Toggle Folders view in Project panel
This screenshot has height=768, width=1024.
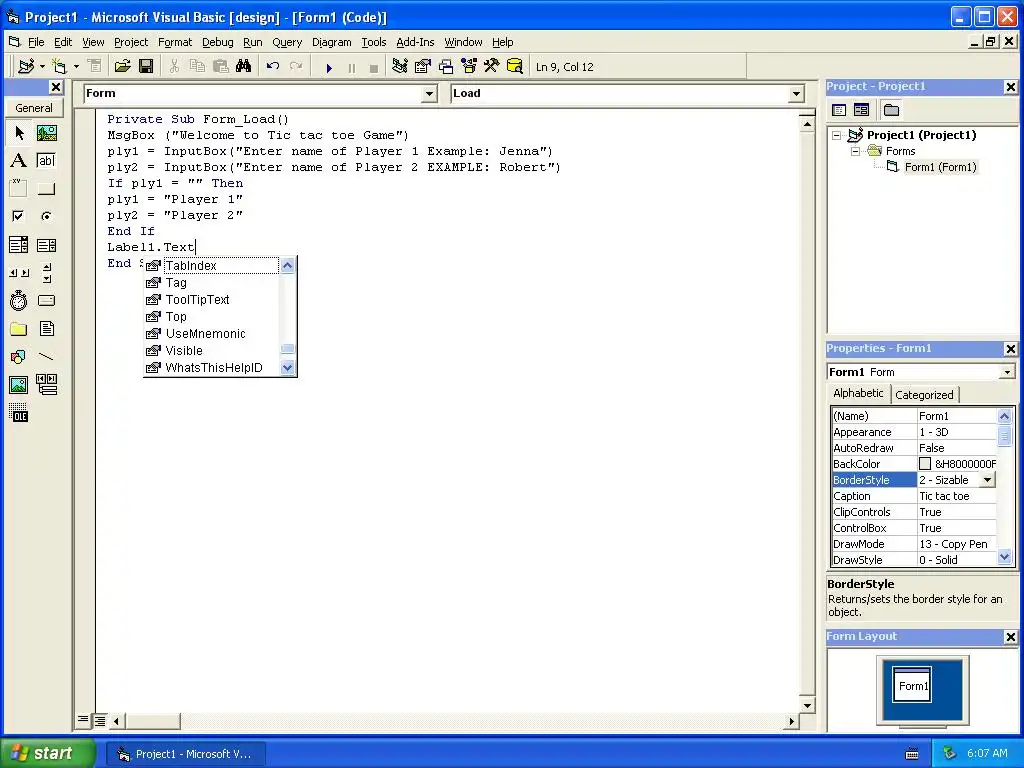pyautogui.click(x=891, y=110)
